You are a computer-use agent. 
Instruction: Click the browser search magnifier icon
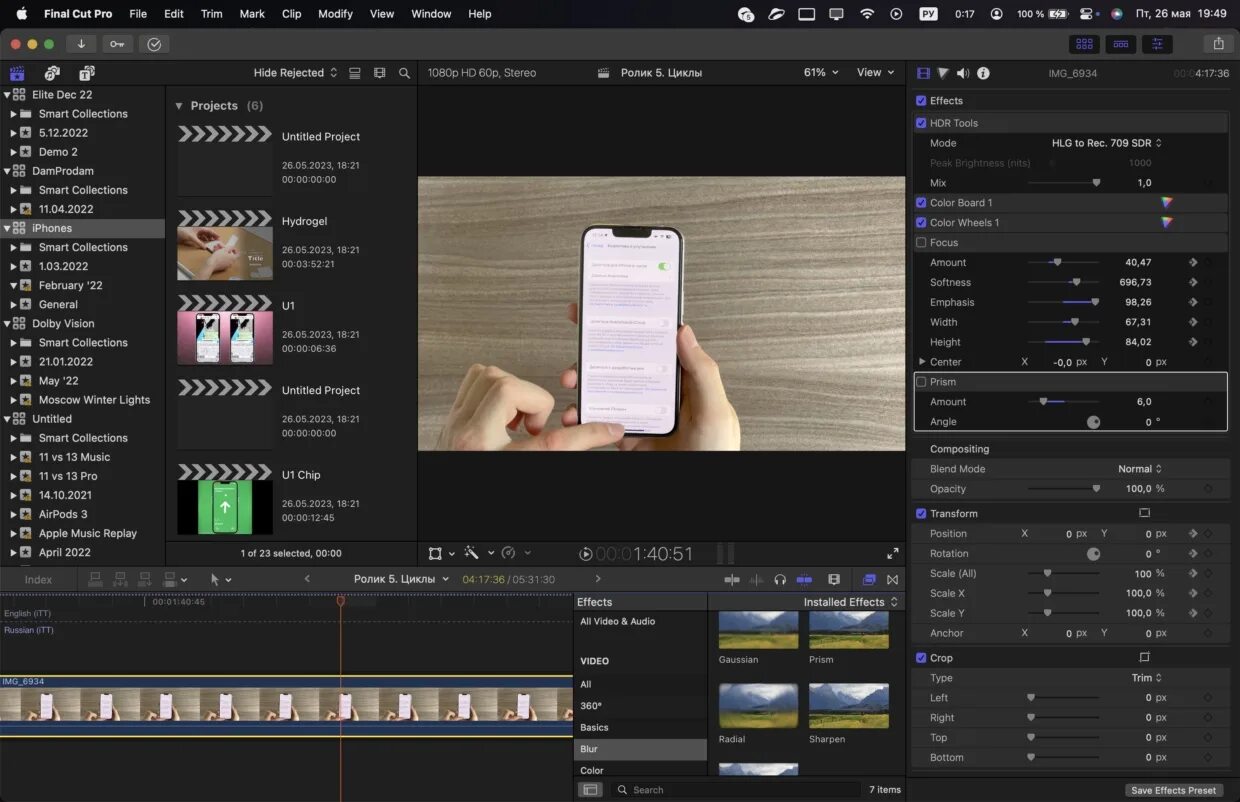pyautogui.click(x=404, y=73)
